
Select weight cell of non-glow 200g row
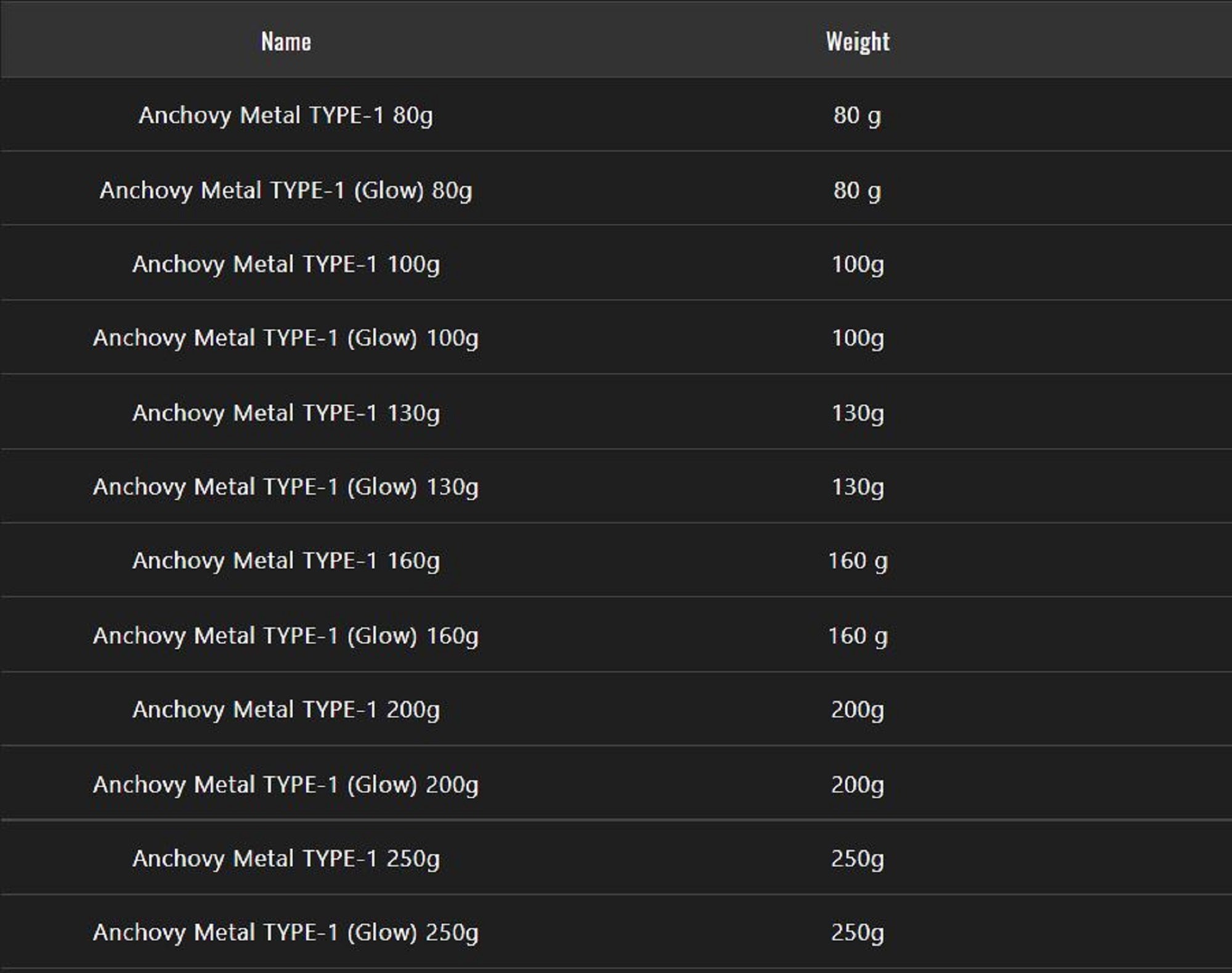857,709
